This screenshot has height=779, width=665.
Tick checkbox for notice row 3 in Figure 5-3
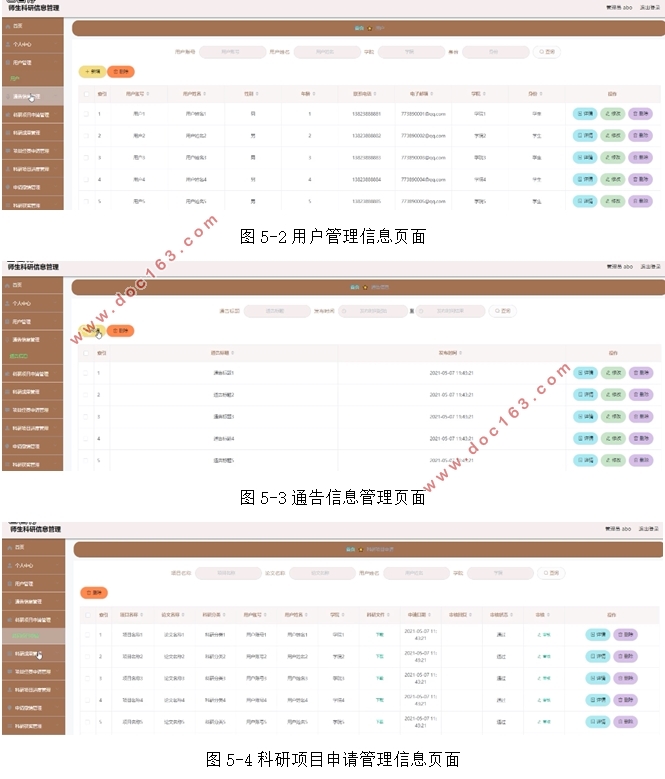(x=86, y=416)
